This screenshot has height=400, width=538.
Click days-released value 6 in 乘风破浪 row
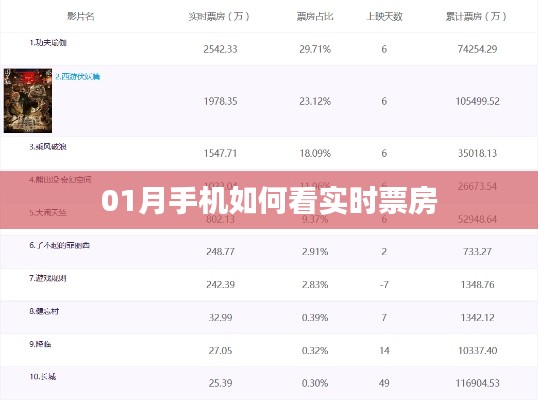(x=384, y=153)
